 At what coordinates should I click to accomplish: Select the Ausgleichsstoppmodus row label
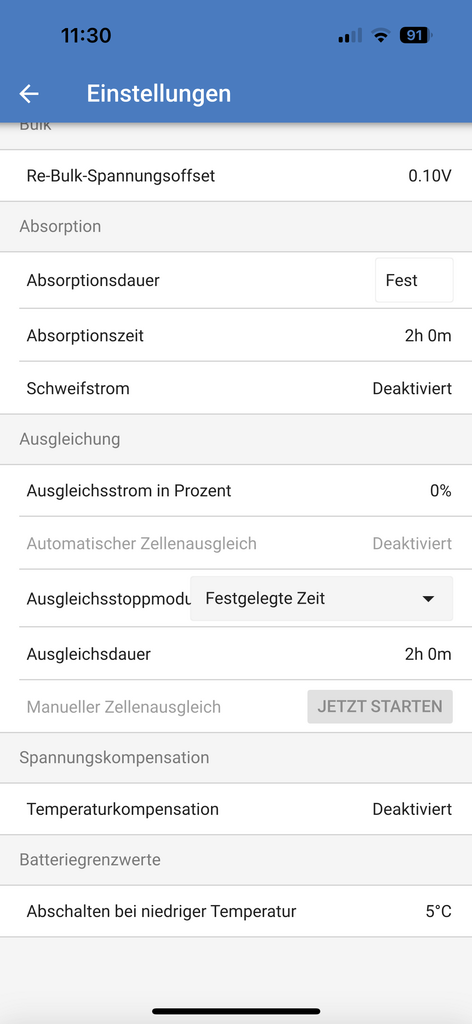pyautogui.click(x=108, y=599)
